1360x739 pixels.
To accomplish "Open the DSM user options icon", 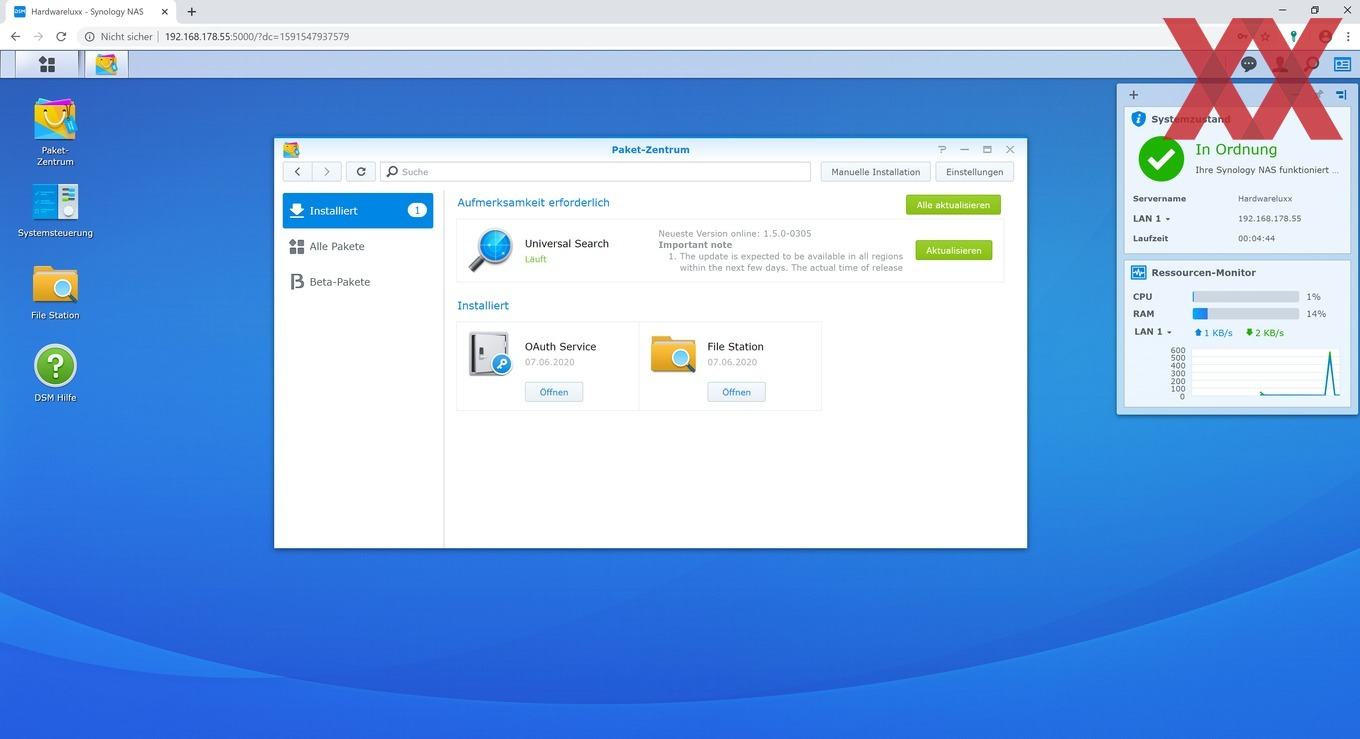I will [1280, 64].
